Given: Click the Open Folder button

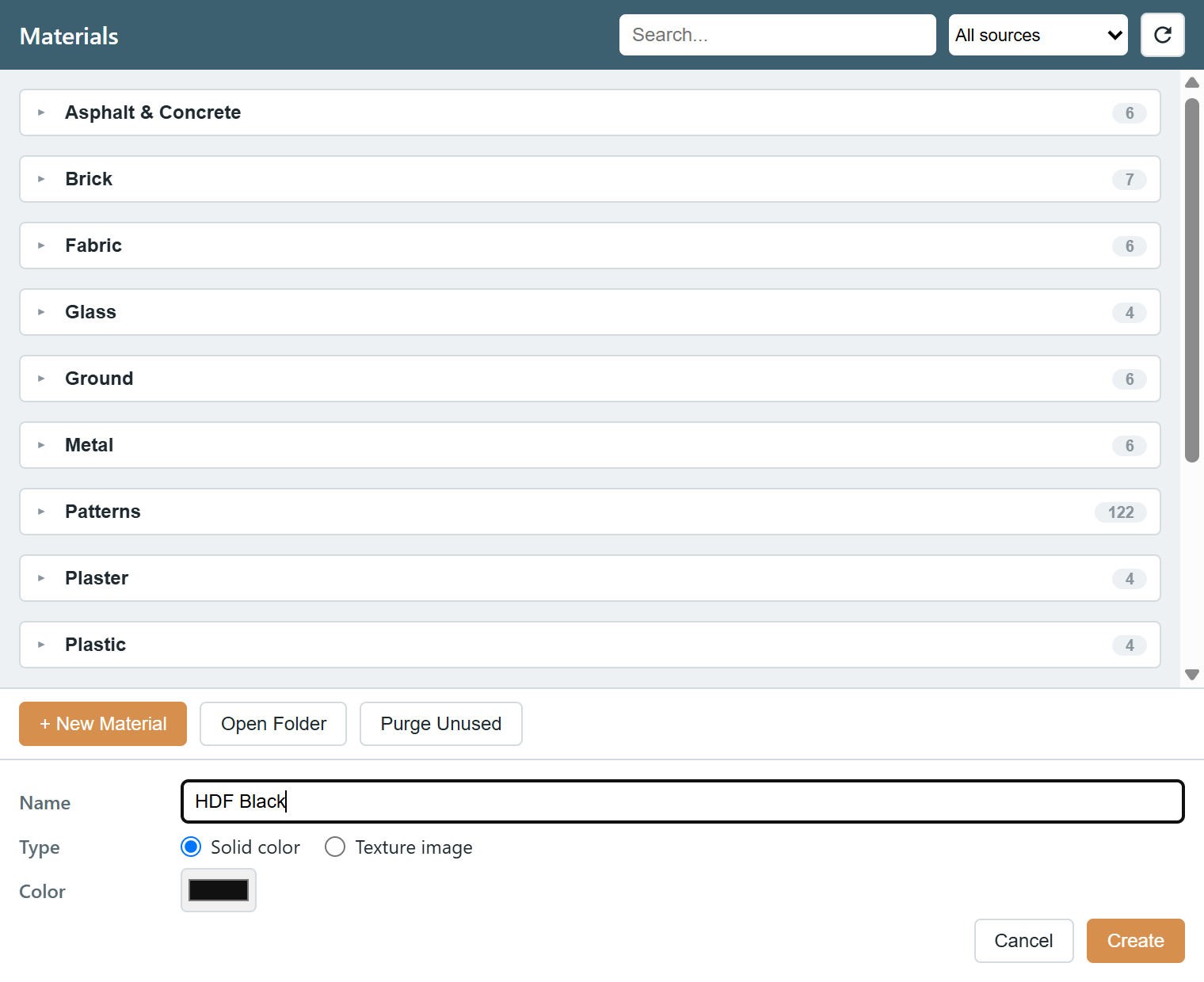Looking at the screenshot, I should point(273,724).
